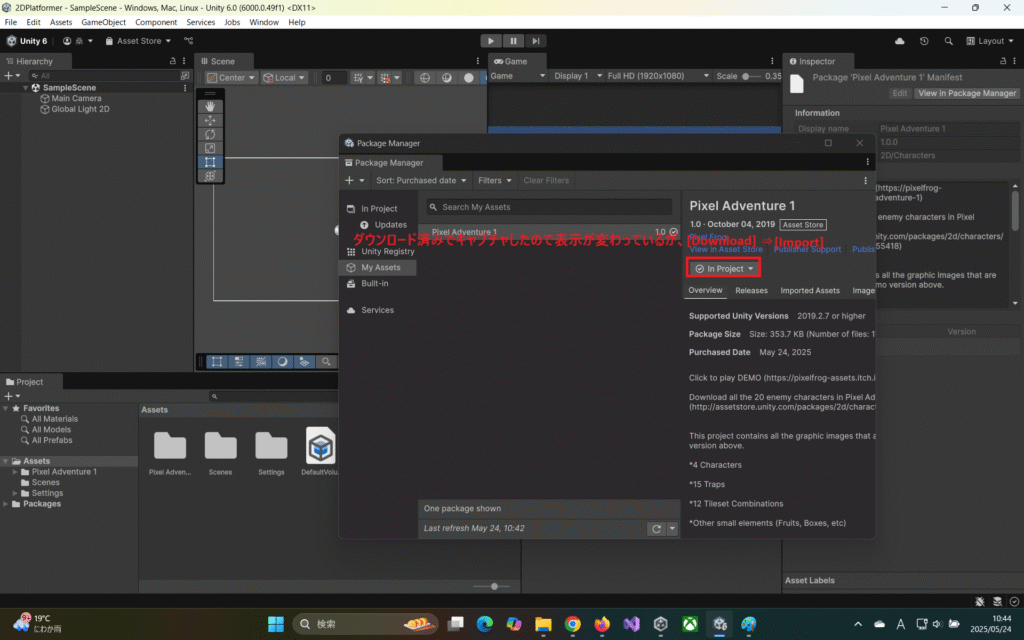Open the Sort: Purchased date dropdown

[x=421, y=181]
